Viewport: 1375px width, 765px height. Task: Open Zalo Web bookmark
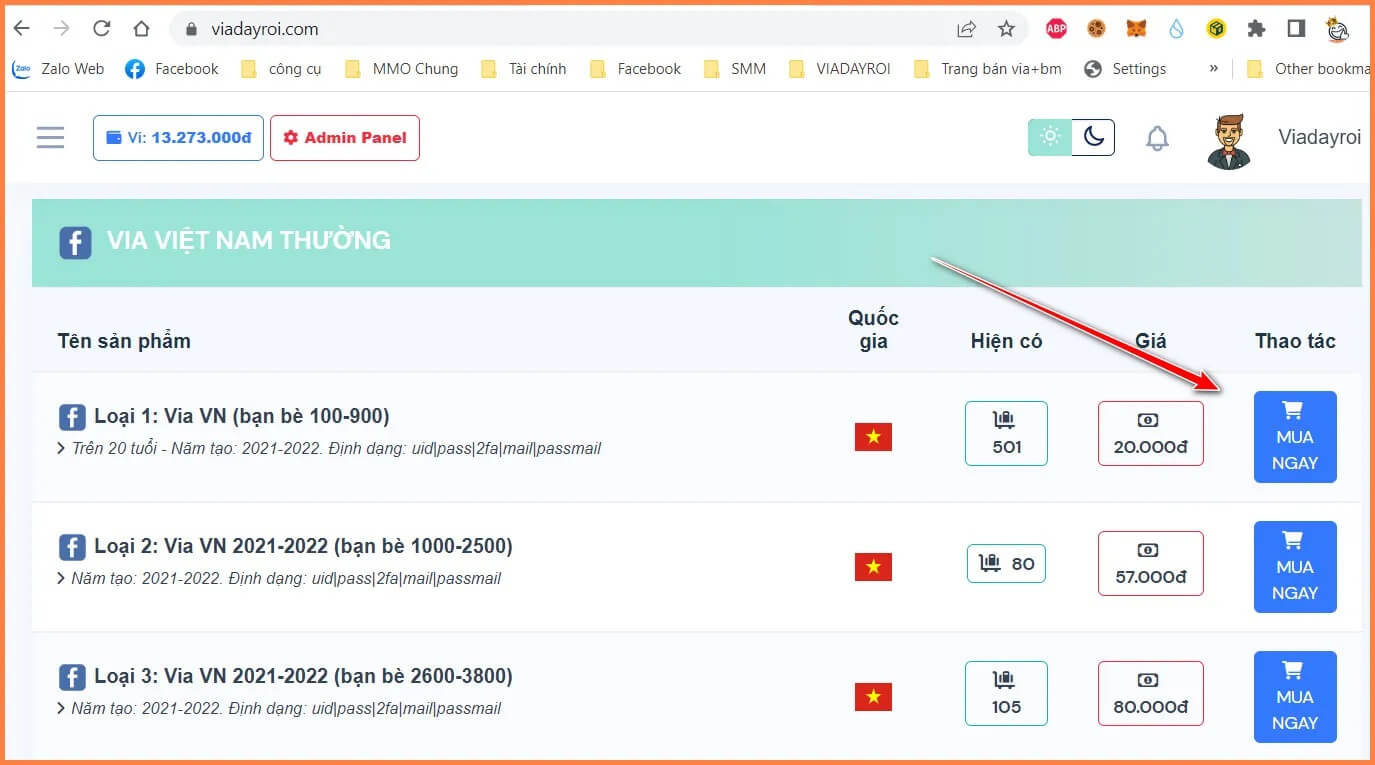(58, 69)
